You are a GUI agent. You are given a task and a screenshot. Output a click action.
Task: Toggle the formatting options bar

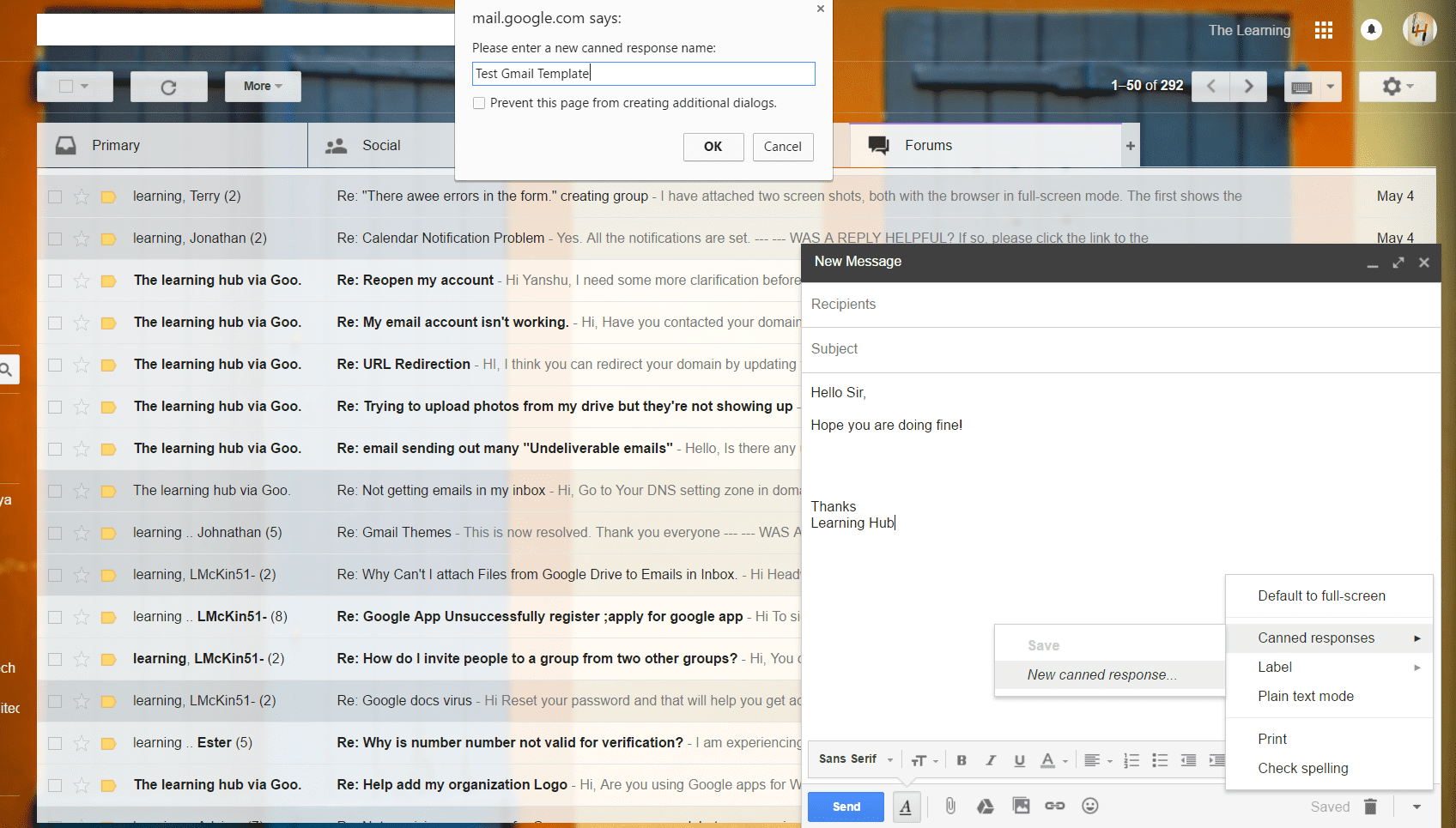(x=906, y=807)
